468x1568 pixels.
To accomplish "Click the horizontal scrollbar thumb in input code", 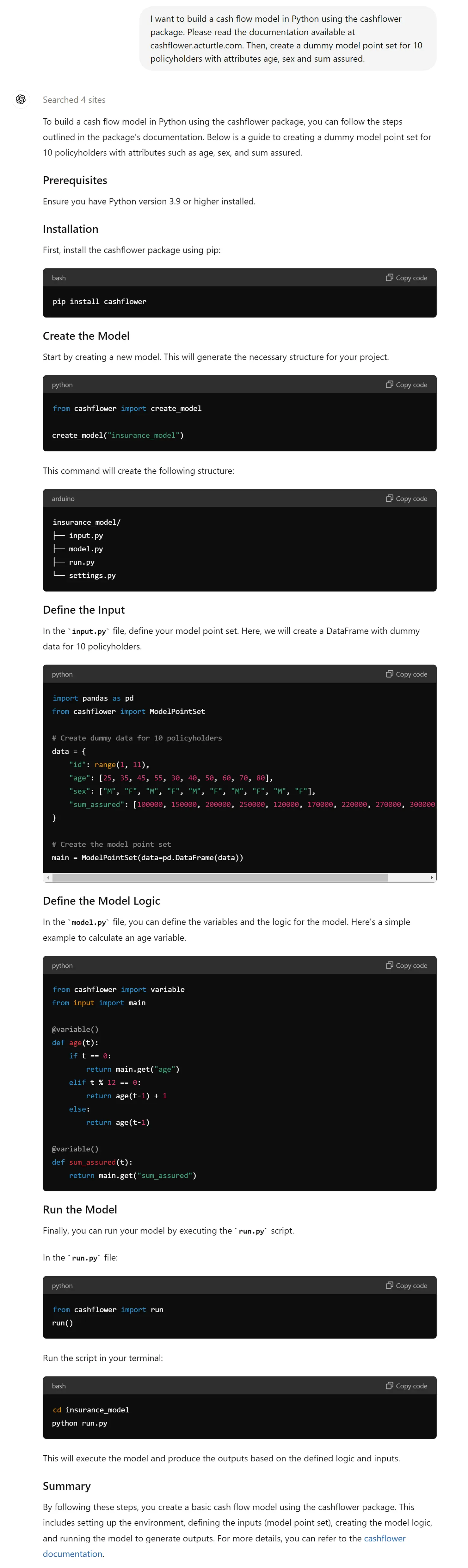I will (x=220, y=877).
